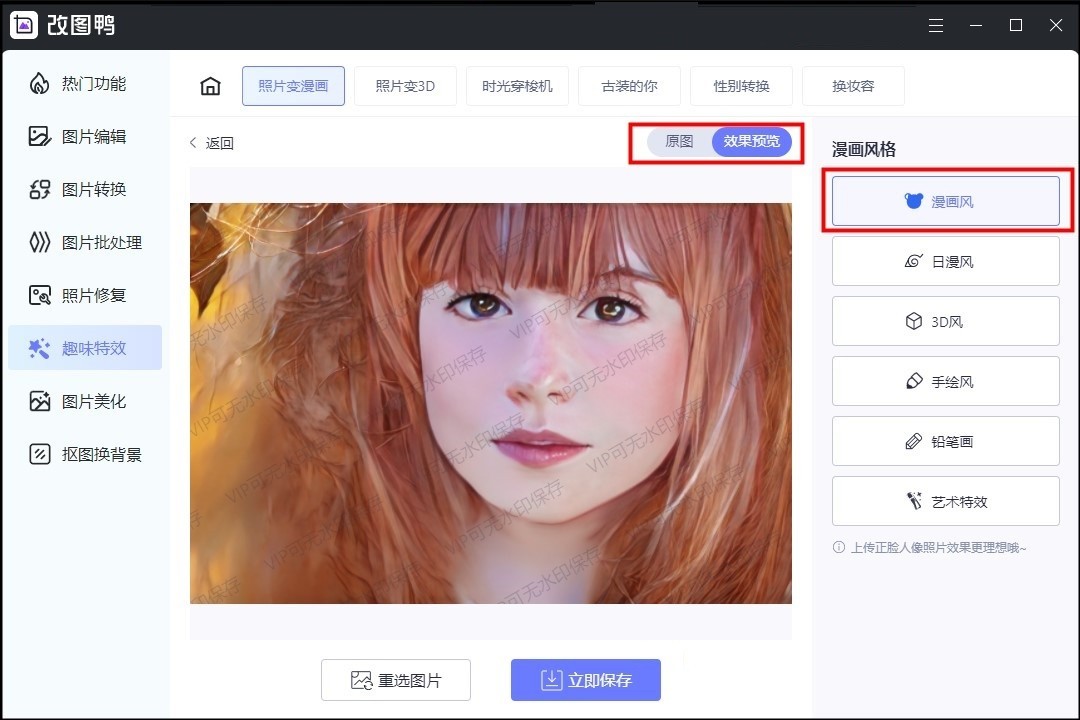Pick the 铅笔画 style
Screen dimensions: 1080x720
coord(945,441)
